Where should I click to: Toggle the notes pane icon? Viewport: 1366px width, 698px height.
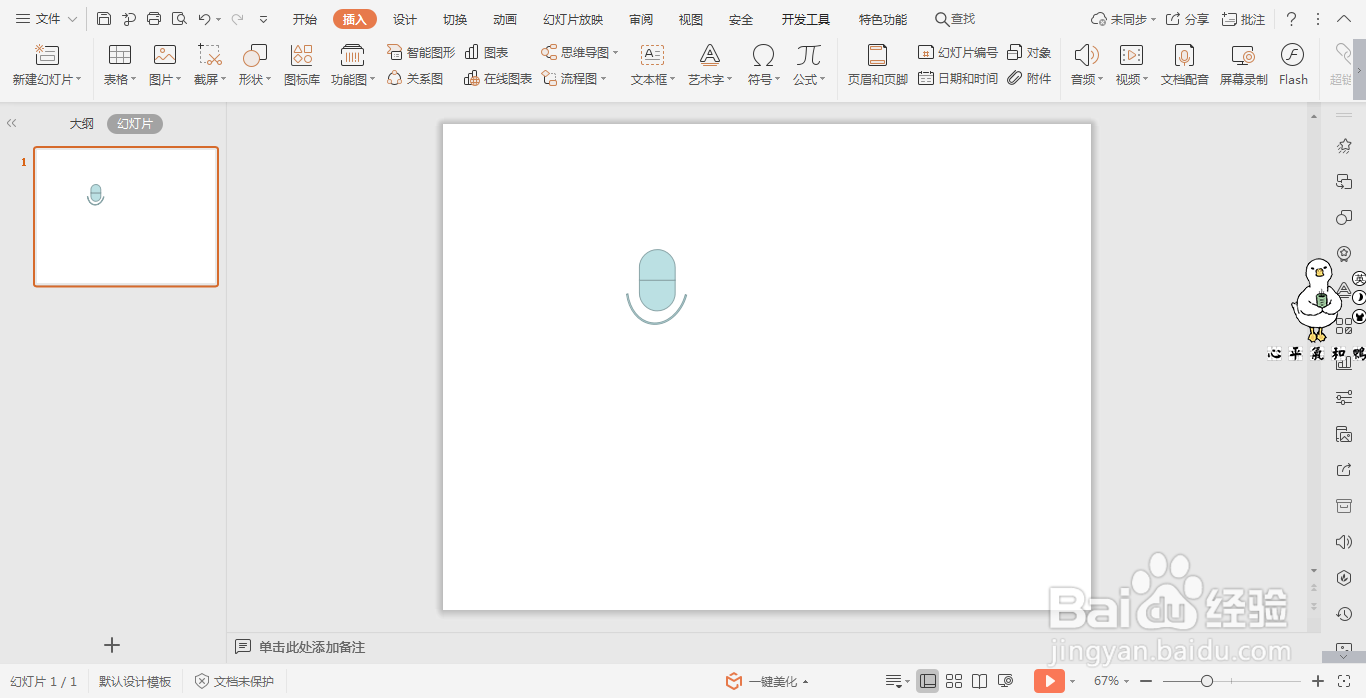point(894,681)
